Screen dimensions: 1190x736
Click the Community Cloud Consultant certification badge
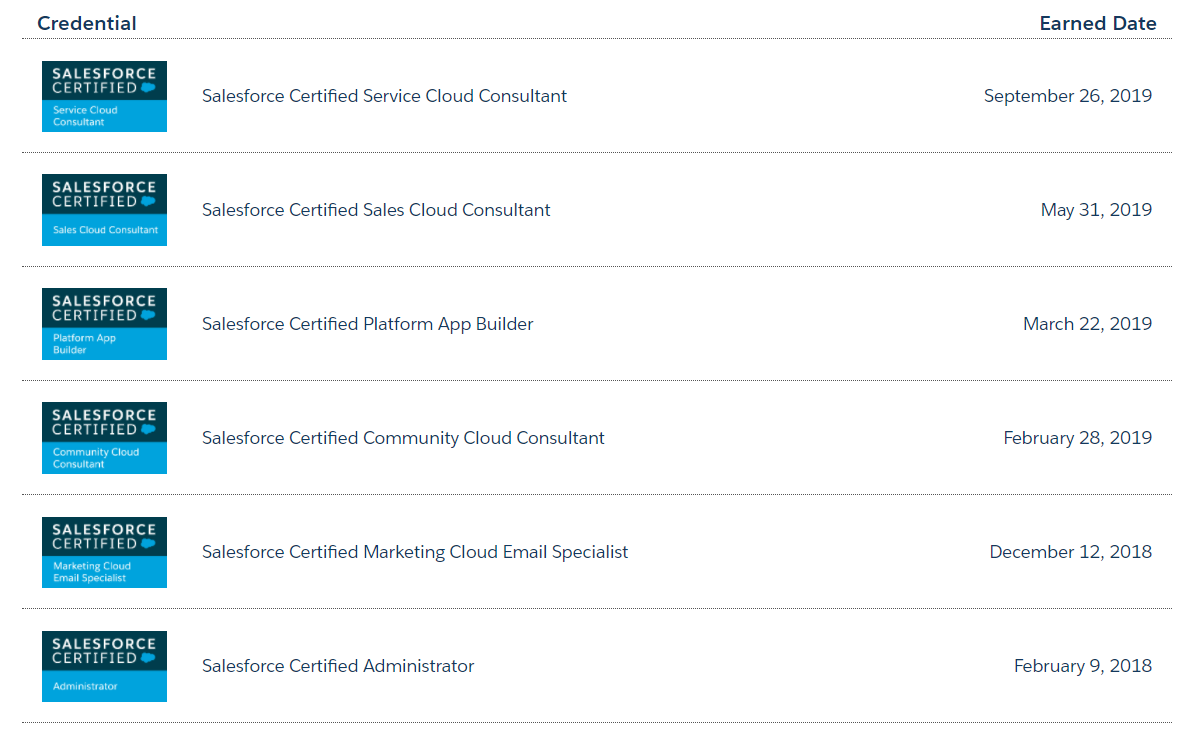[104, 438]
